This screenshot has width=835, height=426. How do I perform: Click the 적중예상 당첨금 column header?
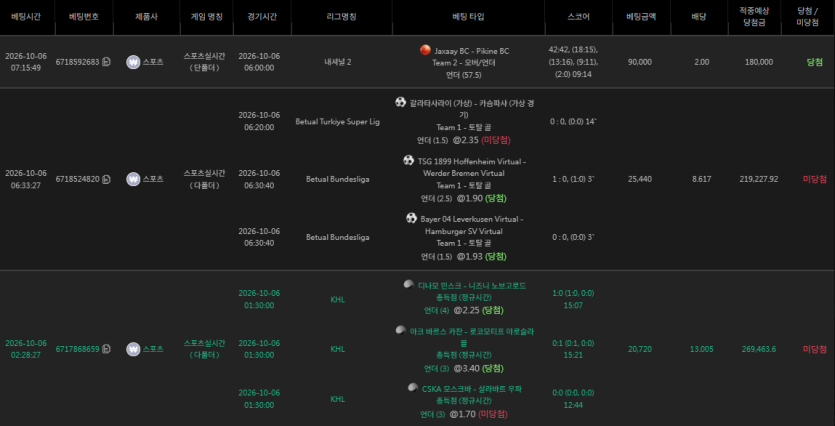tap(754, 16)
